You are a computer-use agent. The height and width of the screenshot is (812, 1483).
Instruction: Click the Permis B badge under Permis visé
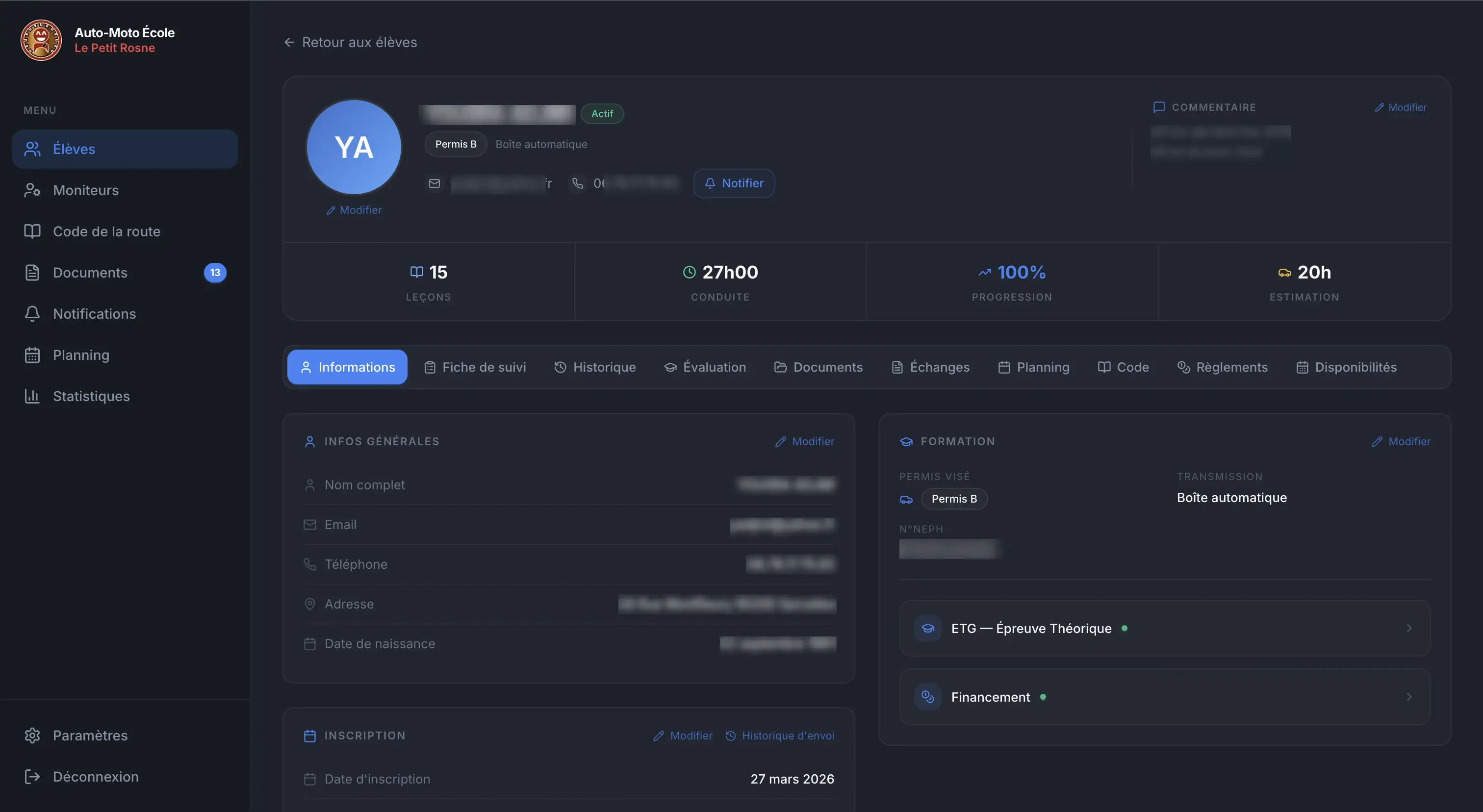click(x=954, y=499)
